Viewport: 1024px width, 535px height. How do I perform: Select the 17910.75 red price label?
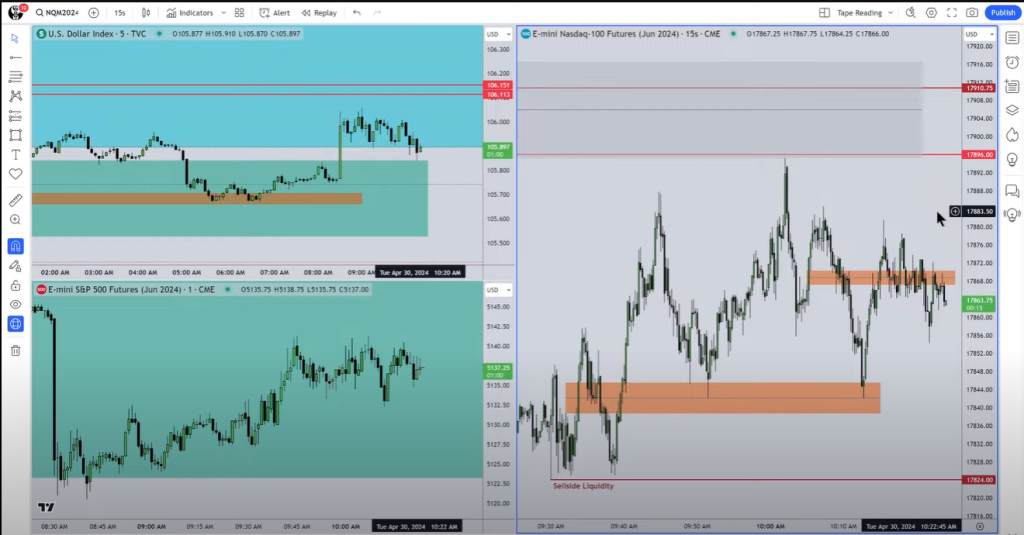[x=978, y=88]
